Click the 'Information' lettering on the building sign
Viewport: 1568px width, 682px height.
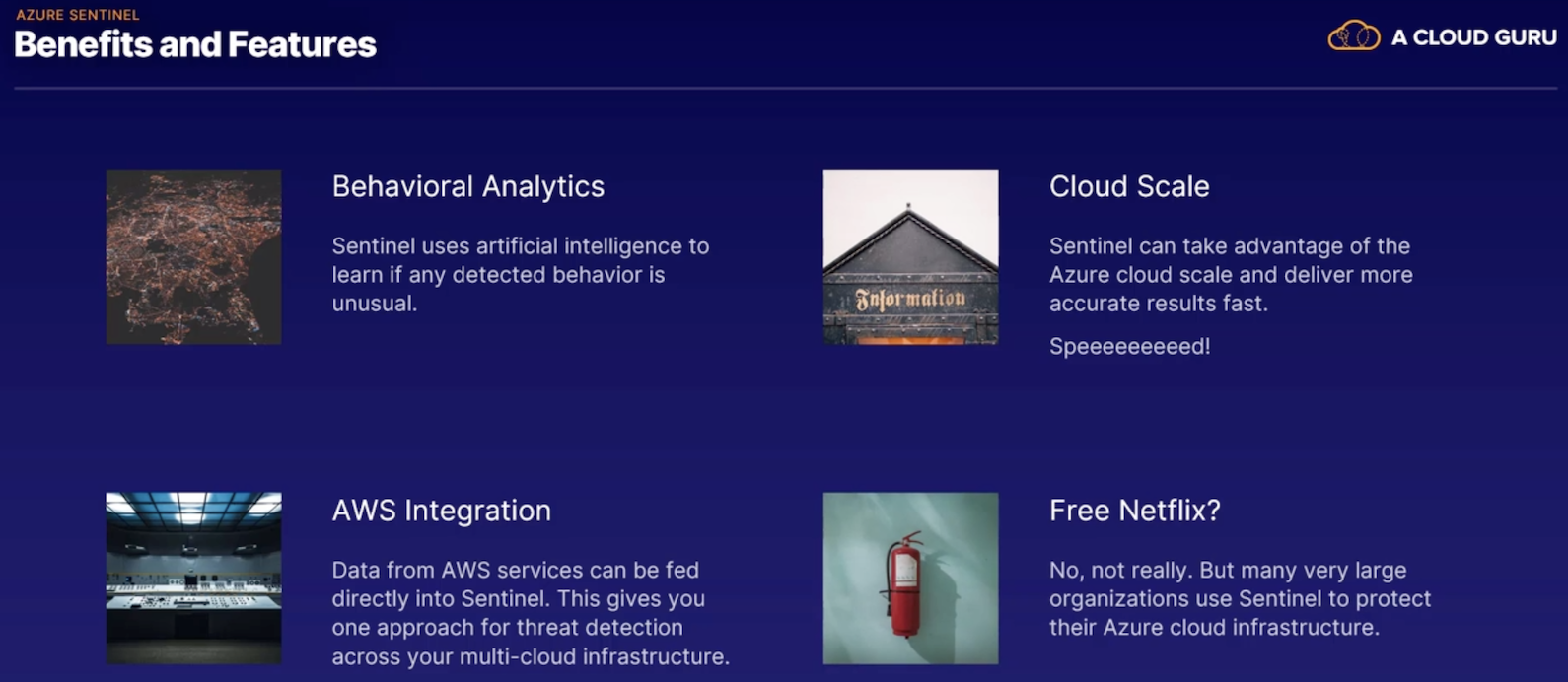pyautogui.click(x=910, y=299)
